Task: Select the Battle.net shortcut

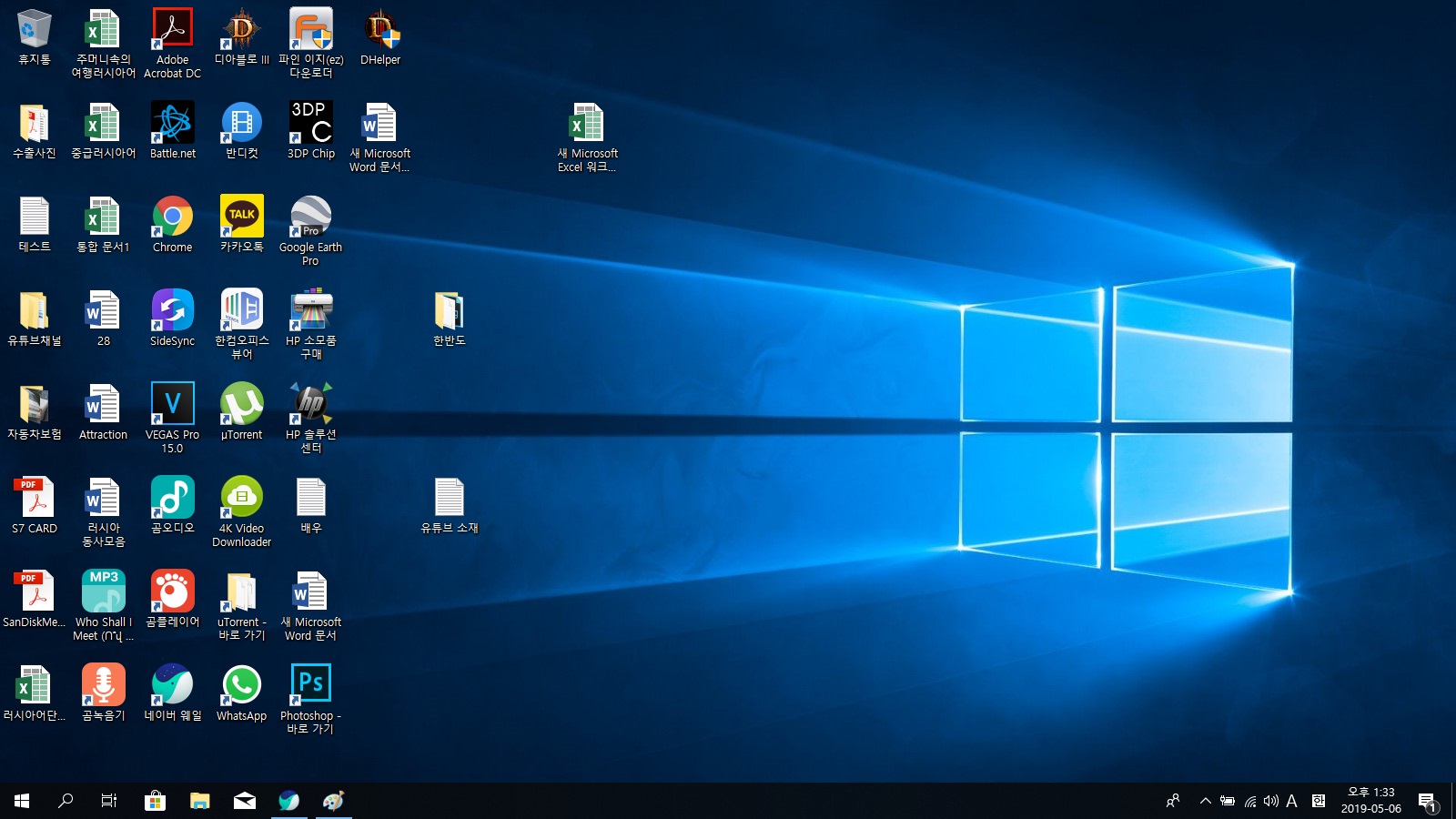Action: coord(173,131)
